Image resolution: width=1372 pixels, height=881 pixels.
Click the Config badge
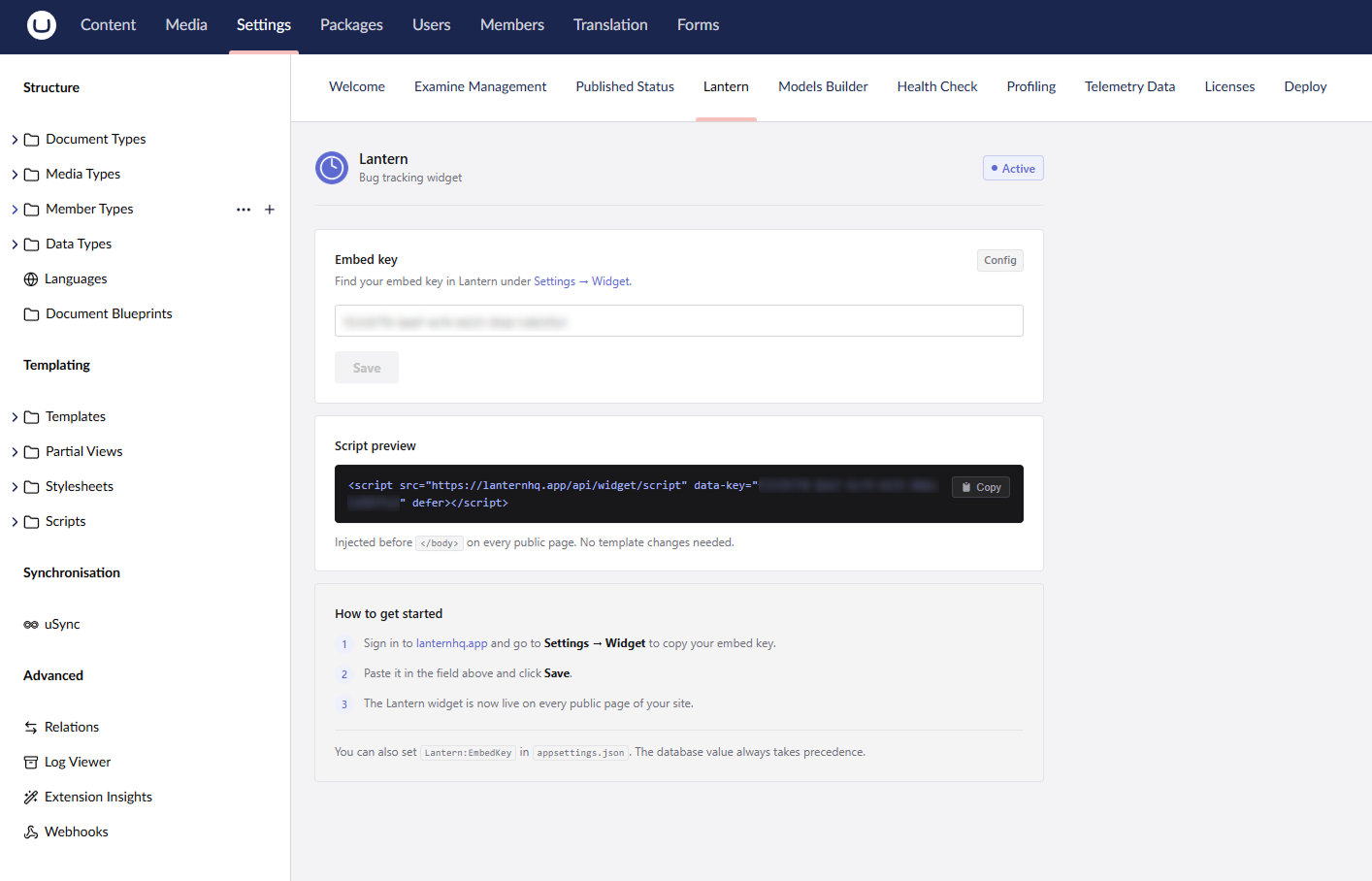(1000, 260)
